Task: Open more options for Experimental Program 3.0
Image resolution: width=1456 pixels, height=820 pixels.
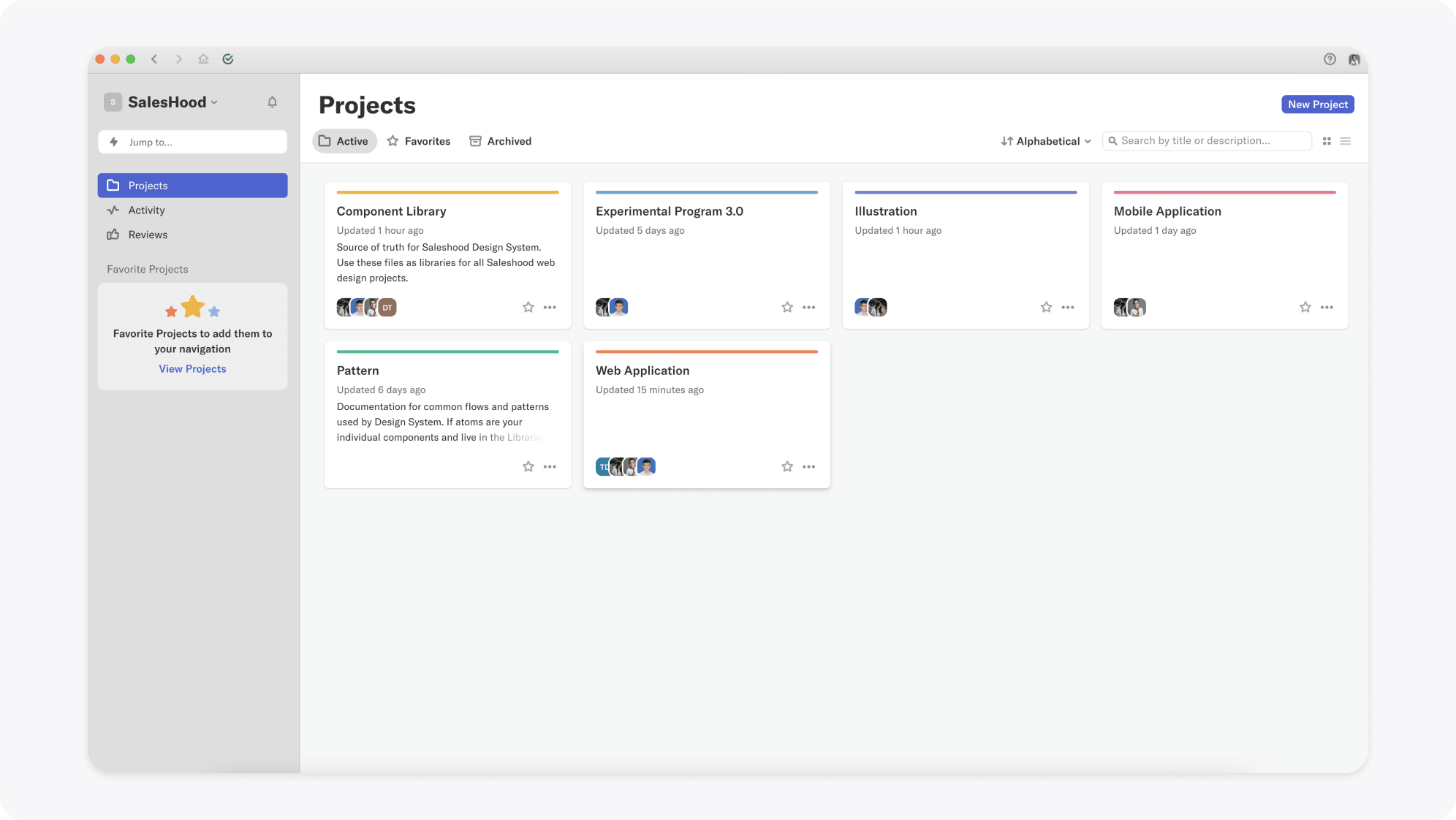Action: coord(809,308)
